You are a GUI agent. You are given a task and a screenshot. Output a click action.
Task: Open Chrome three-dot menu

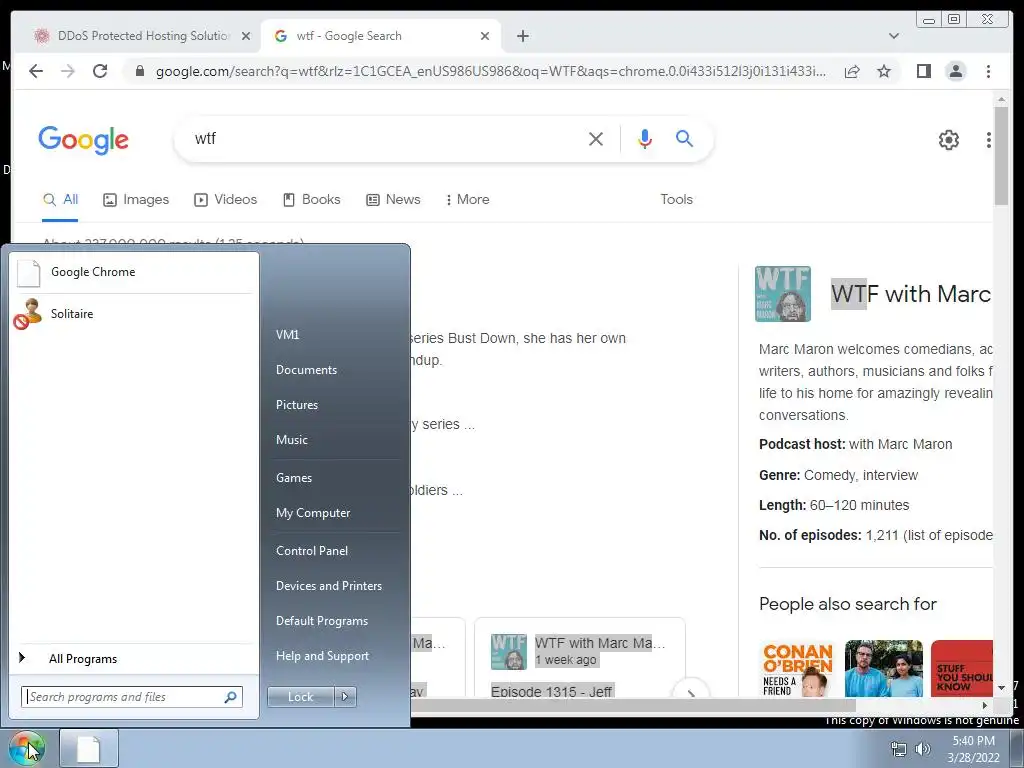[988, 71]
